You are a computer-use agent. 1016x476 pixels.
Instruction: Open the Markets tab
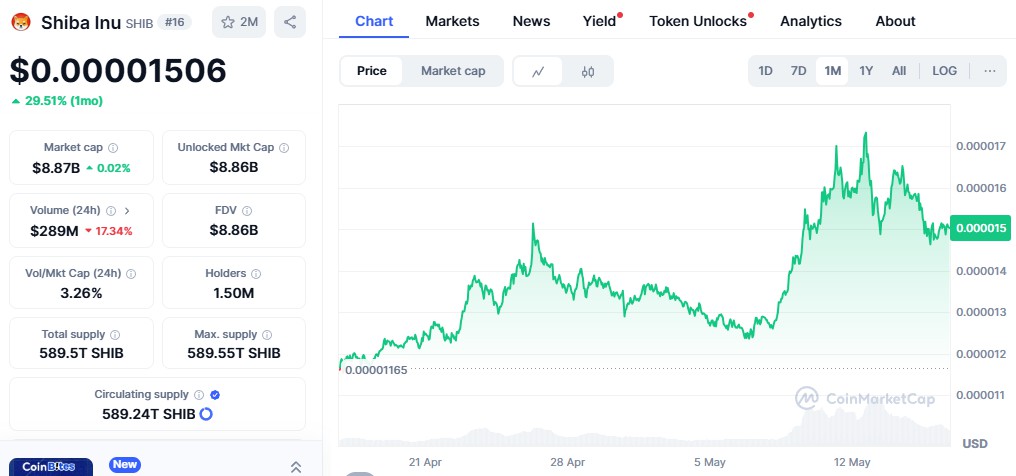(x=452, y=21)
